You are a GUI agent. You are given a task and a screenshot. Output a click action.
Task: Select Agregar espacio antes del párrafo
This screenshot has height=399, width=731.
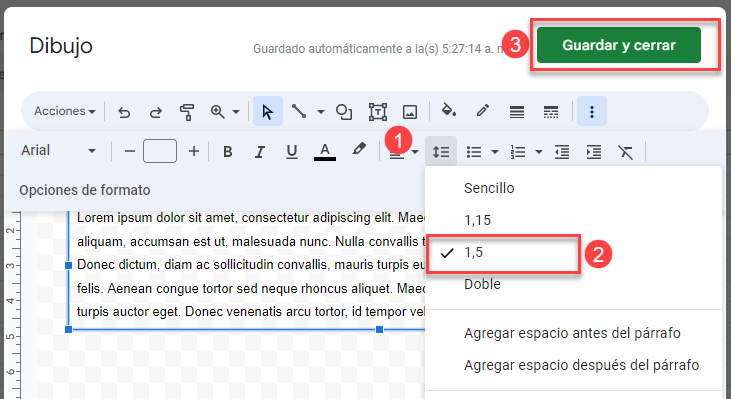(x=573, y=333)
